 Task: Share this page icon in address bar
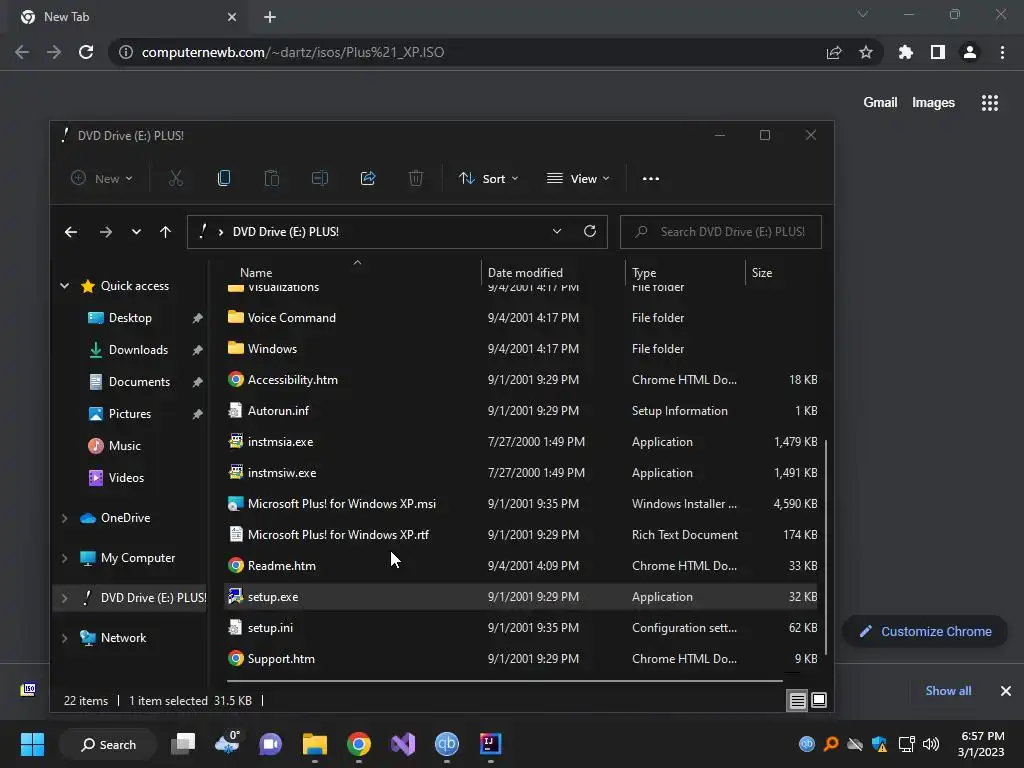834,52
